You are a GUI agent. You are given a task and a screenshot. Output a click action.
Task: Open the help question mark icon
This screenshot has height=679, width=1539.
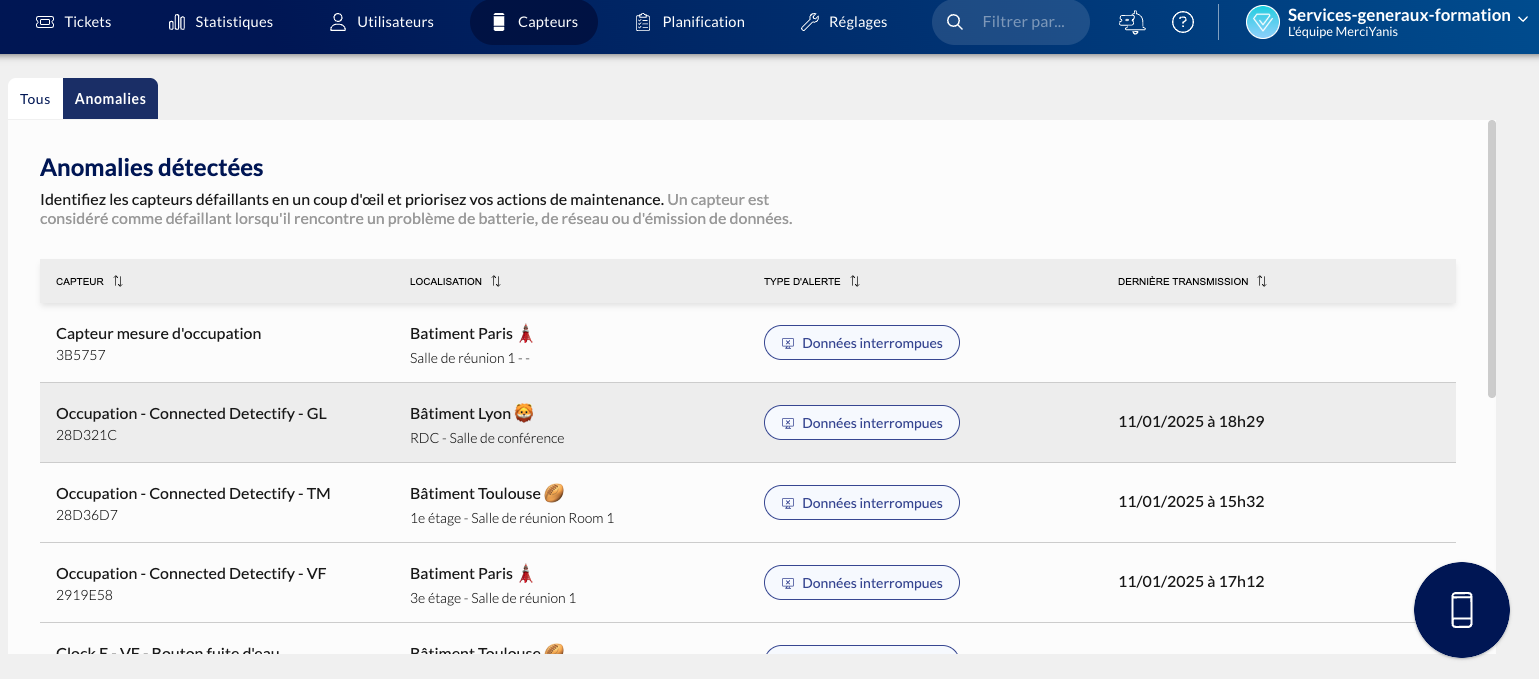[1183, 22]
